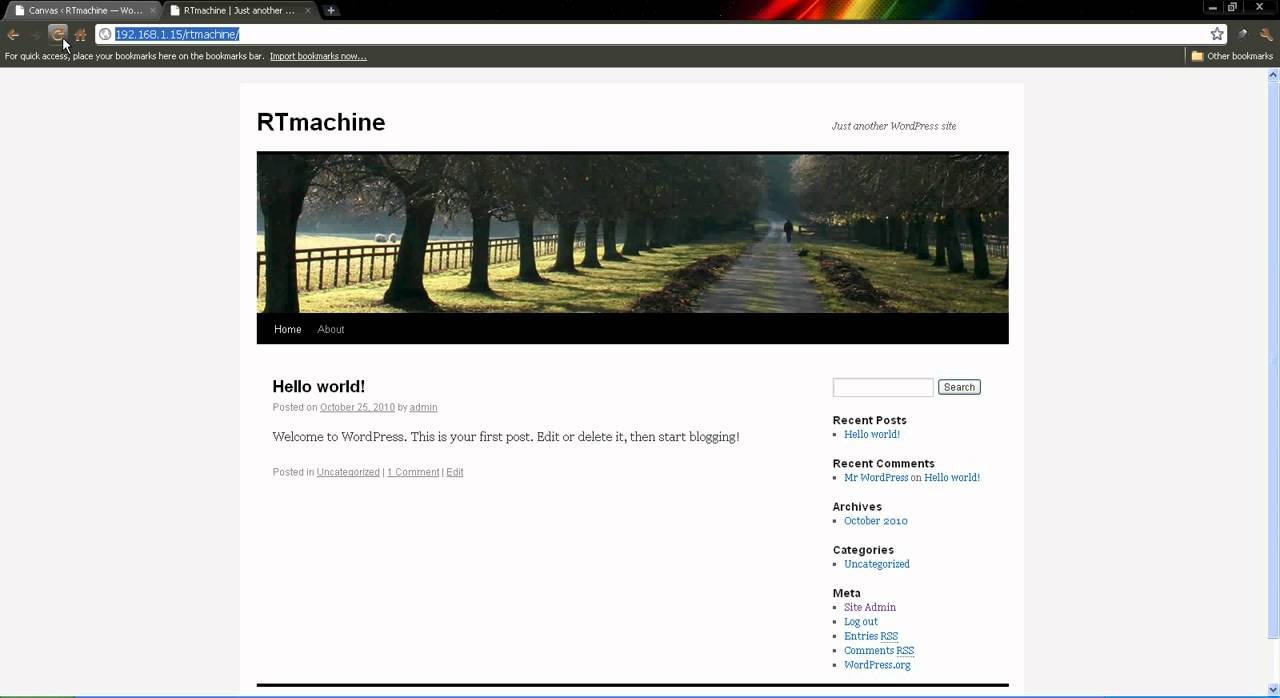Image resolution: width=1280 pixels, height=698 pixels.
Task: Open the page menu icon beside the wrench
Action: [x=1243, y=34]
